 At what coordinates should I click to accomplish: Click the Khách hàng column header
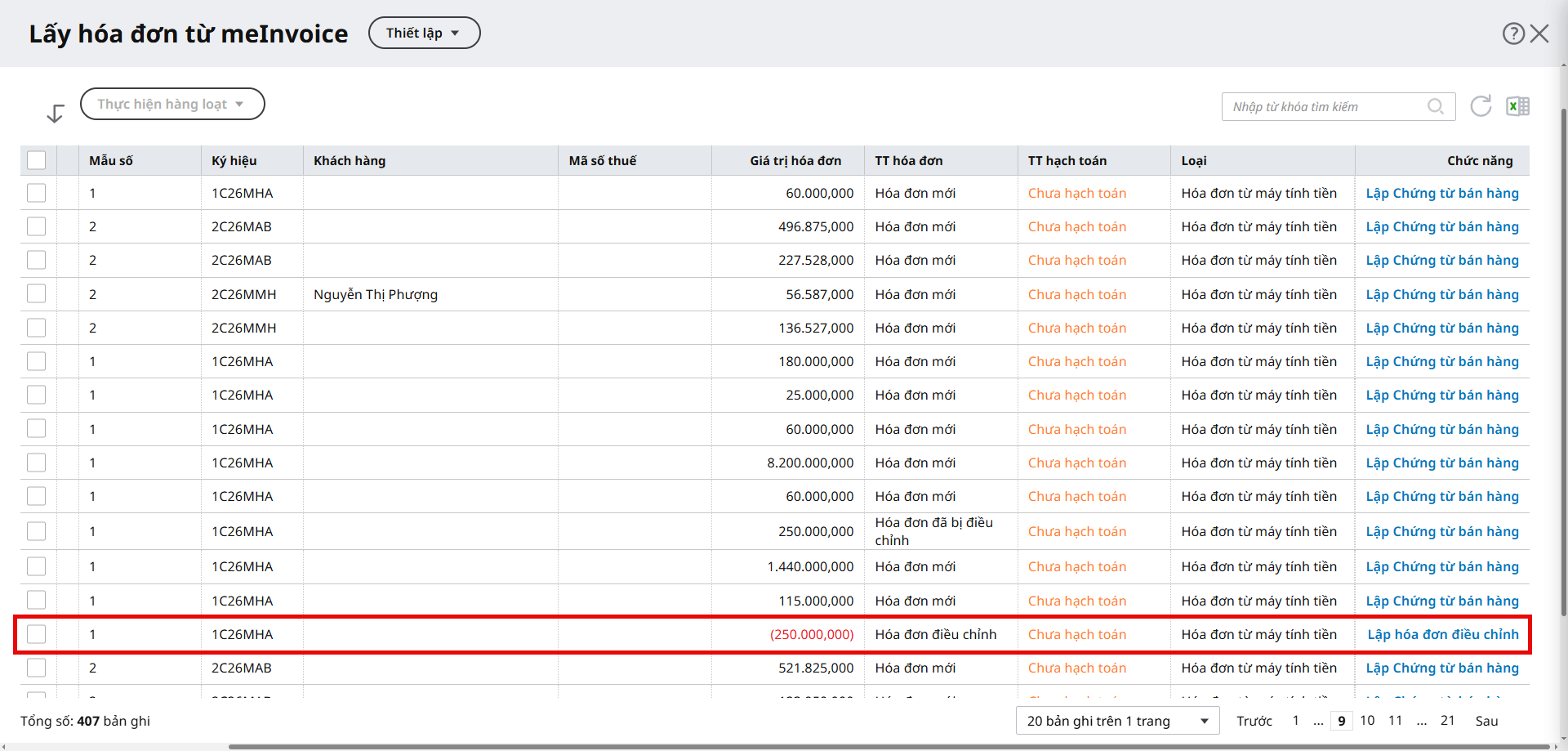(430, 160)
